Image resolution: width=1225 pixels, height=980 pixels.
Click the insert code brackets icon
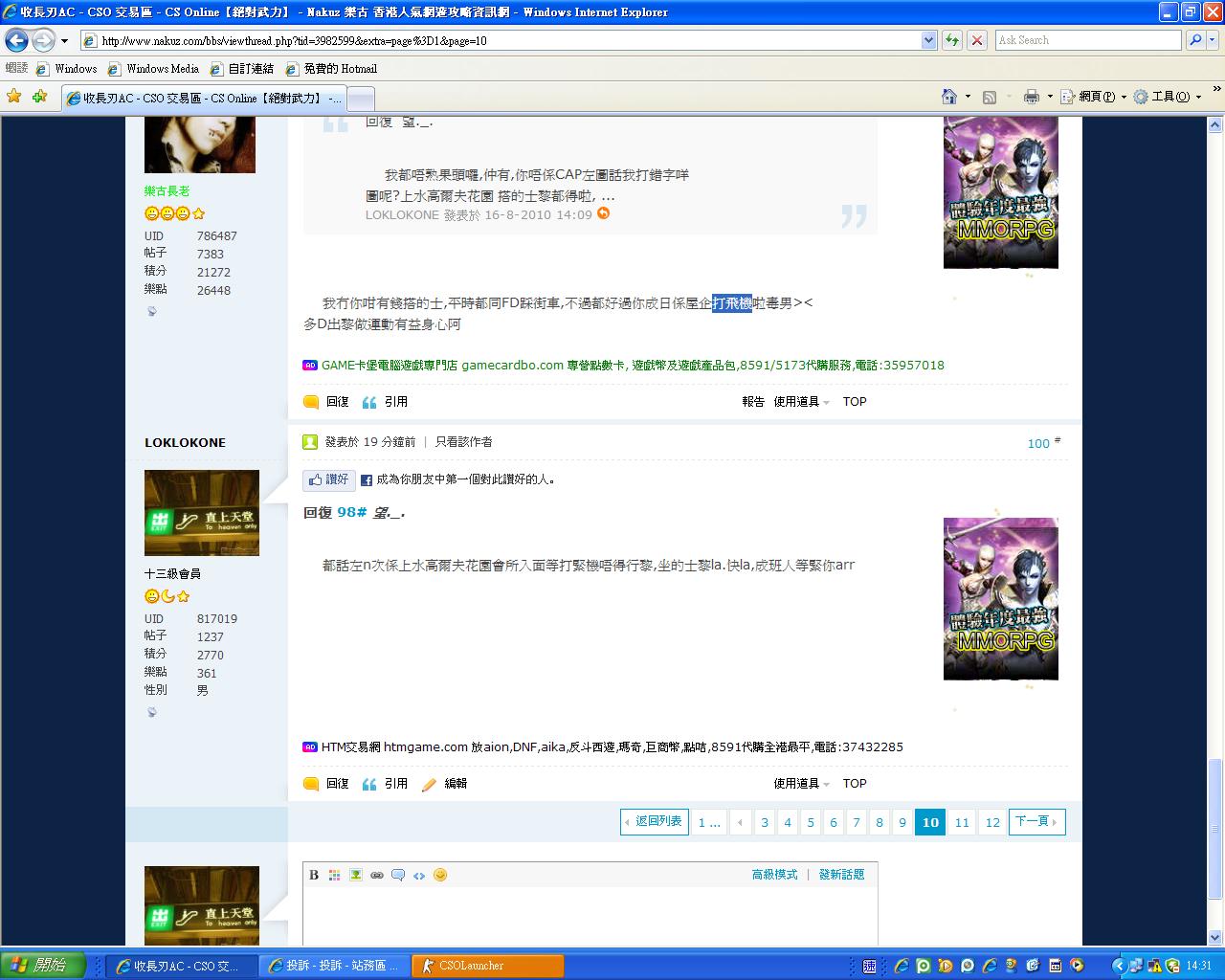pyautogui.click(x=419, y=875)
